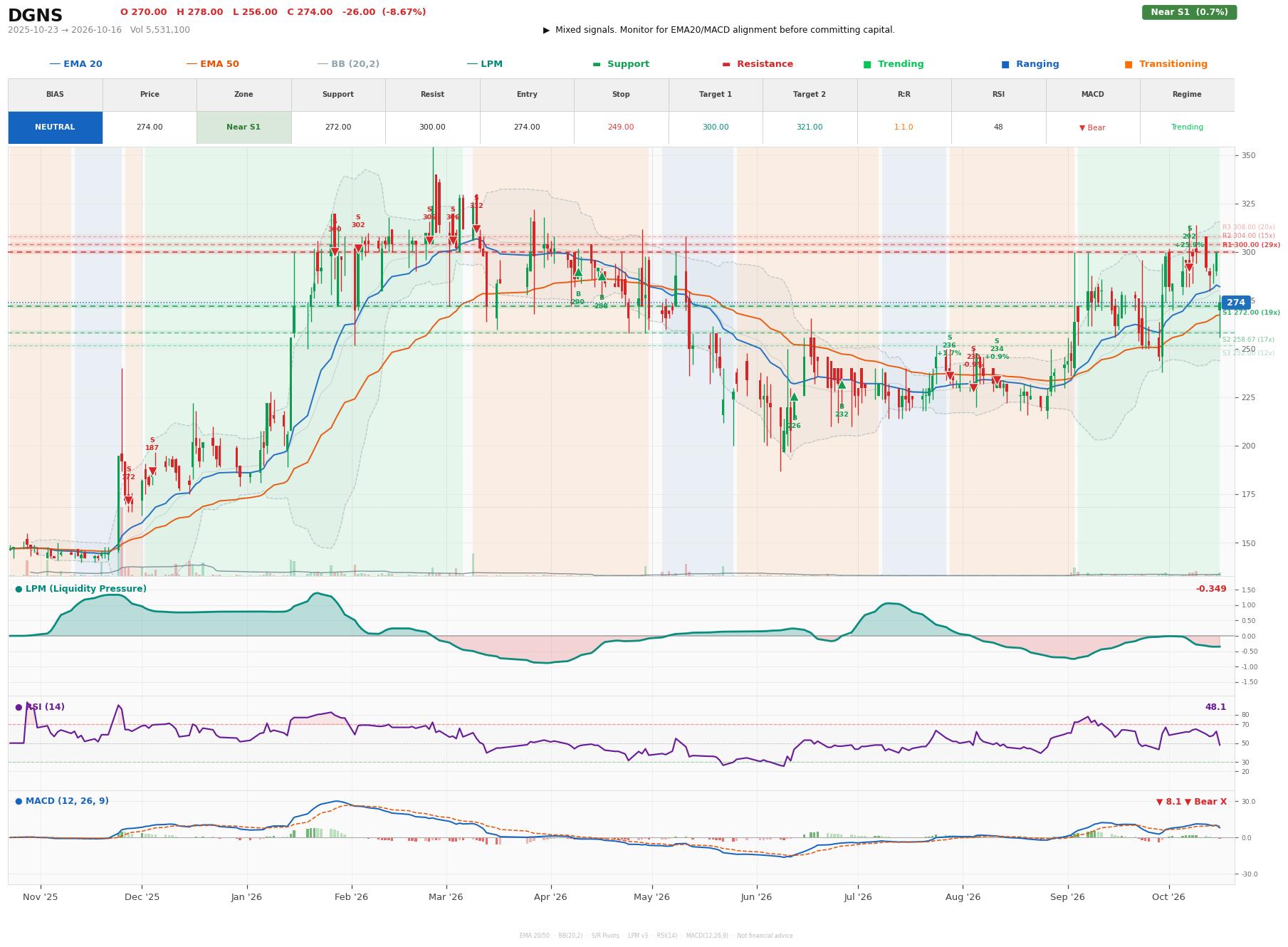
Task: Click the blue 274 price tag on axis
Action: [x=1235, y=303]
